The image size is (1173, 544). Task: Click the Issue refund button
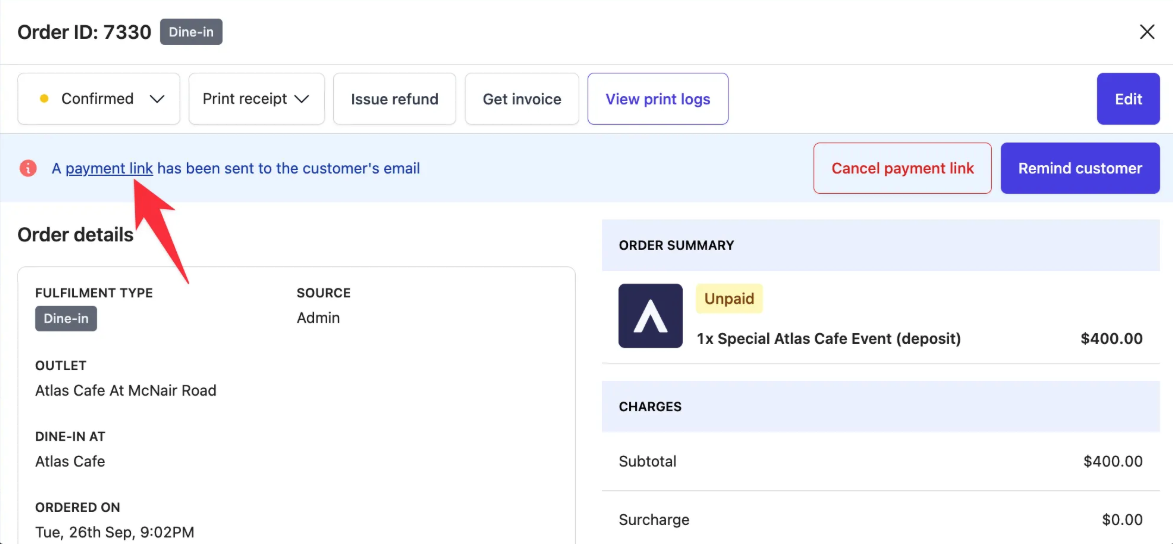coord(394,99)
